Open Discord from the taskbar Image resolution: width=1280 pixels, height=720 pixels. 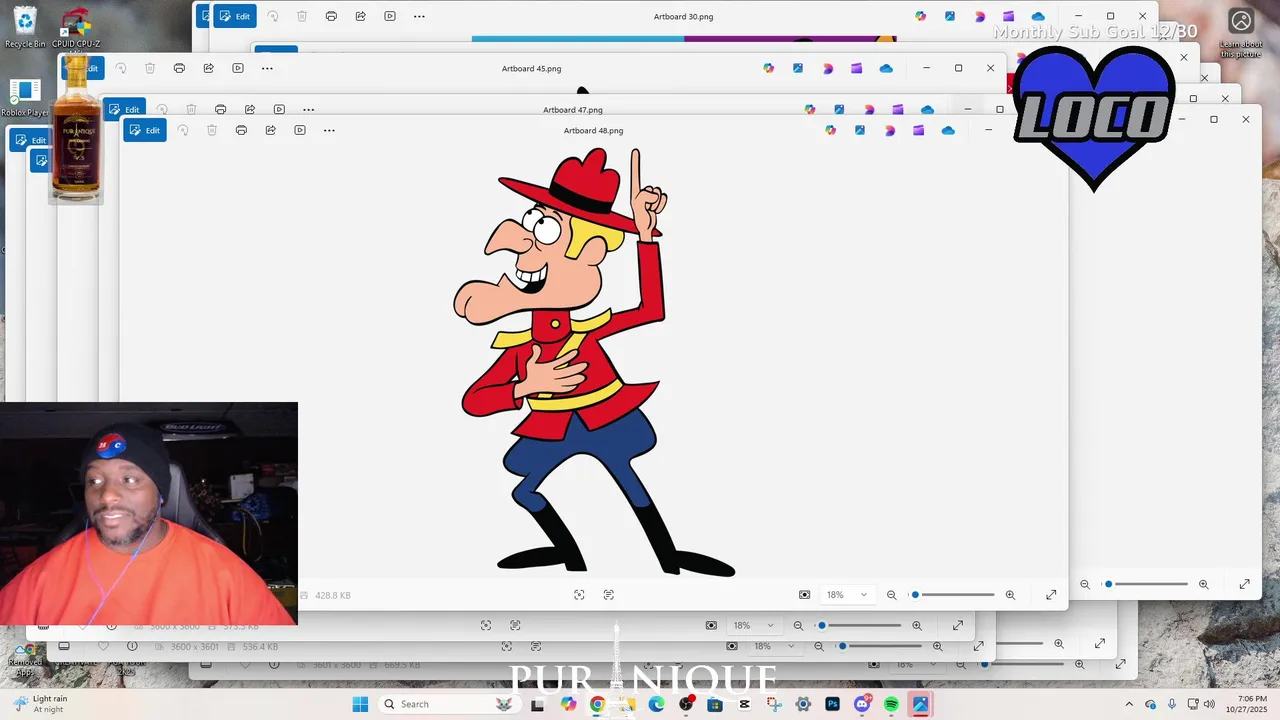862,704
